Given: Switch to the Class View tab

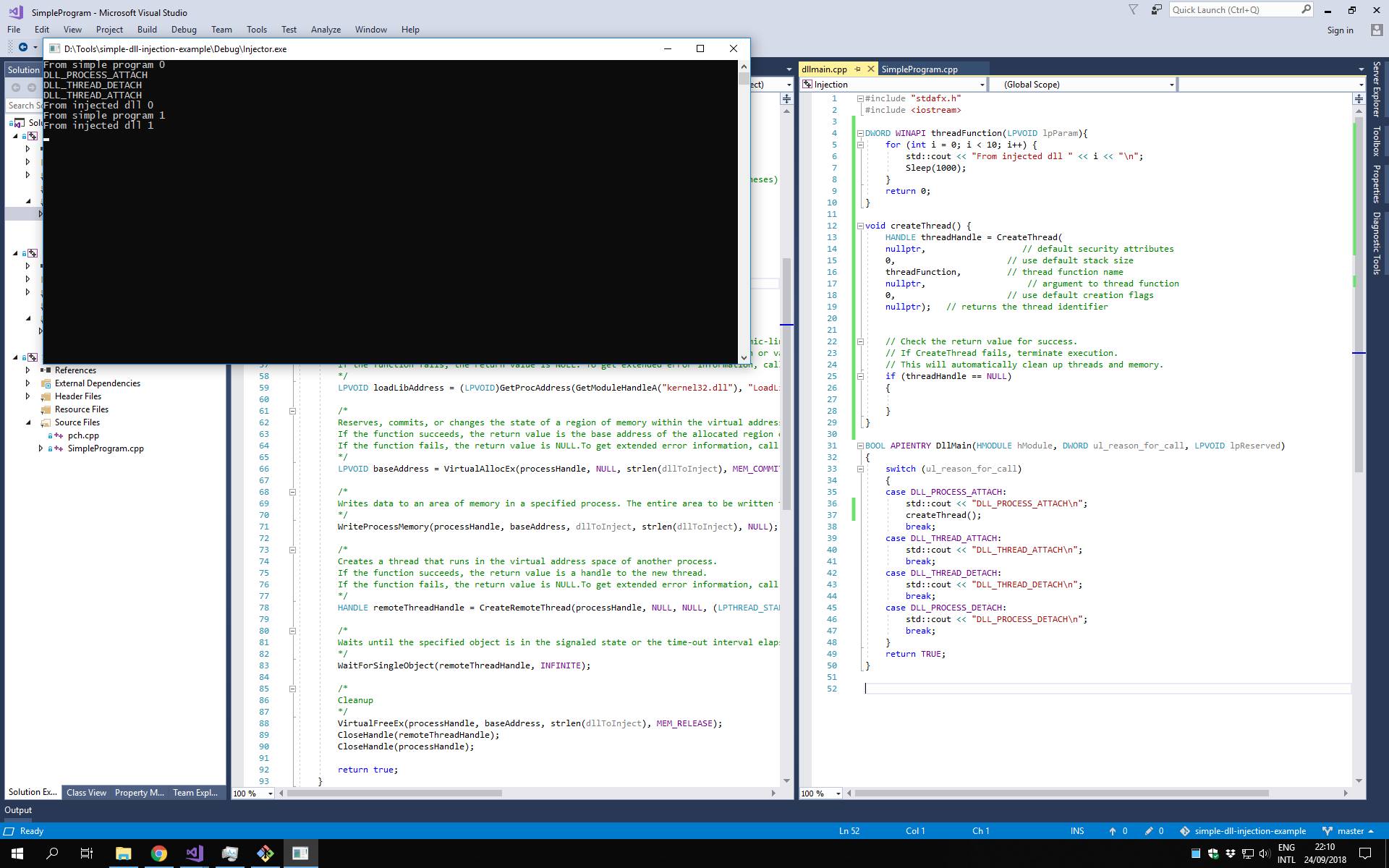Looking at the screenshot, I should (86, 792).
